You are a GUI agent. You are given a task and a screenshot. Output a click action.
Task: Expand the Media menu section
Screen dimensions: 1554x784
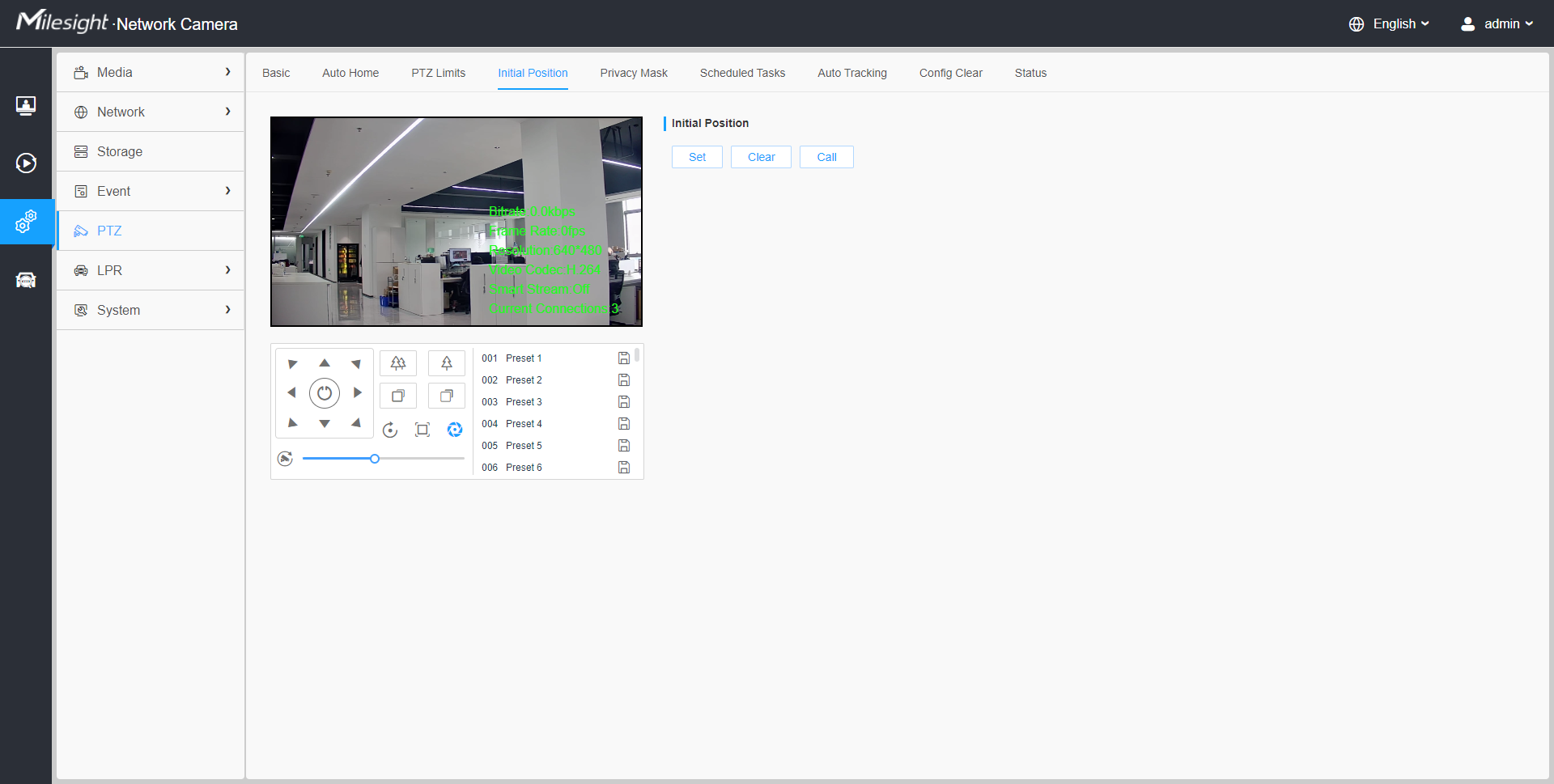click(151, 73)
